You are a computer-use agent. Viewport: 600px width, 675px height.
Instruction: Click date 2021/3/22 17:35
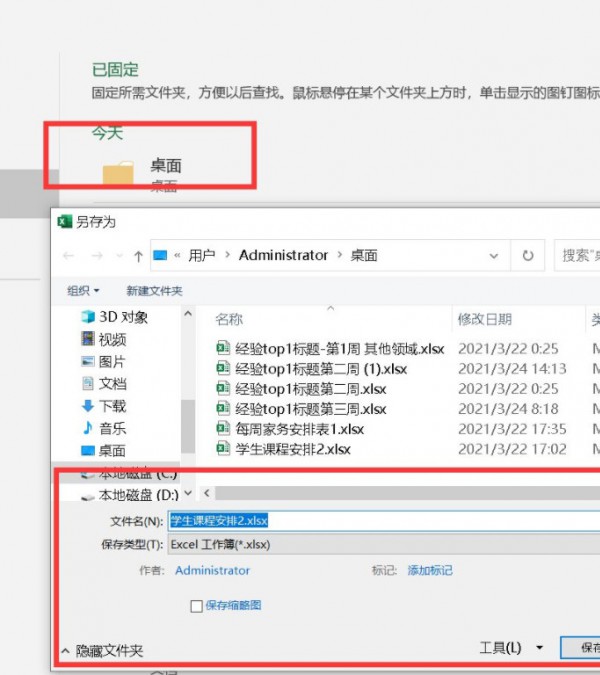[512, 429]
